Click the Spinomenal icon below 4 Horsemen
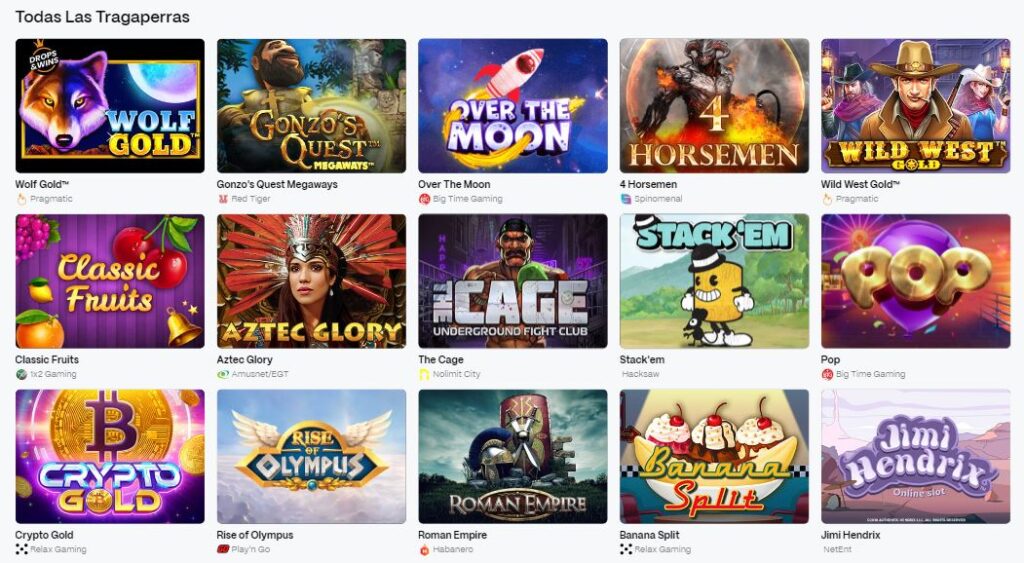The height and width of the screenshot is (563, 1024). pos(626,199)
